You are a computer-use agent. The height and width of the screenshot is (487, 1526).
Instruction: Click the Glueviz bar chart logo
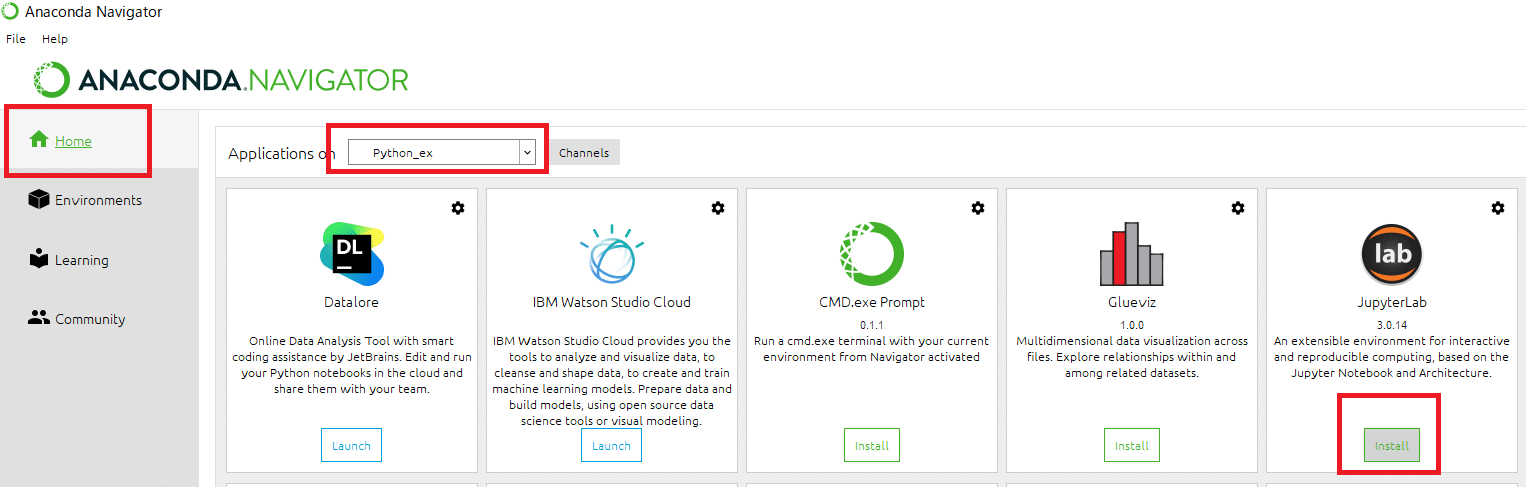click(1132, 254)
